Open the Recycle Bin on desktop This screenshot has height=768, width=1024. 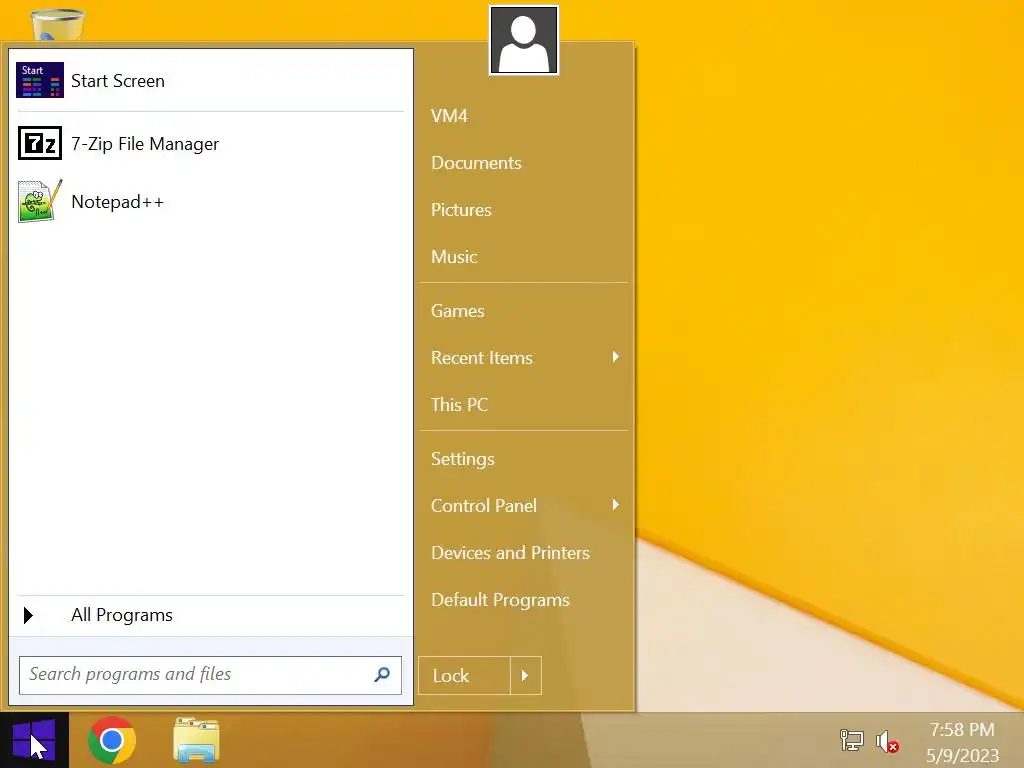[57, 25]
